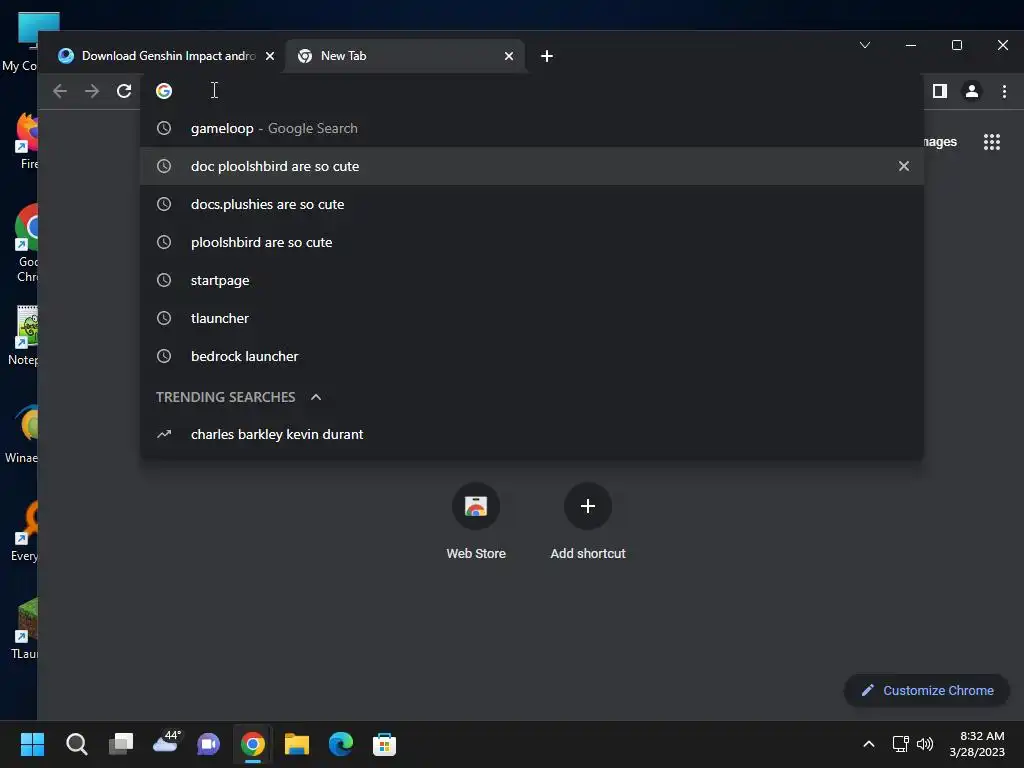Open the clock showing 8:32 AM
The height and width of the screenshot is (768, 1024).
pos(977,744)
